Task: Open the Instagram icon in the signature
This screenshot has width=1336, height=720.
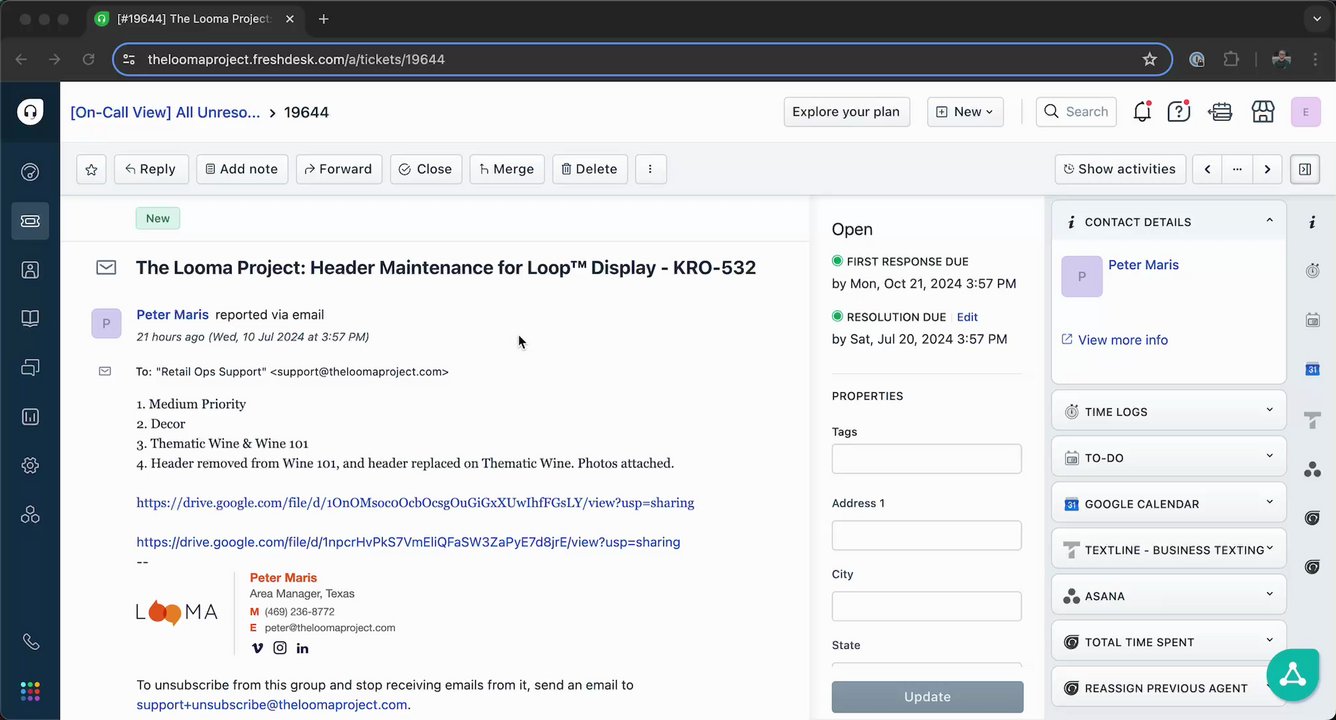Action: (280, 648)
